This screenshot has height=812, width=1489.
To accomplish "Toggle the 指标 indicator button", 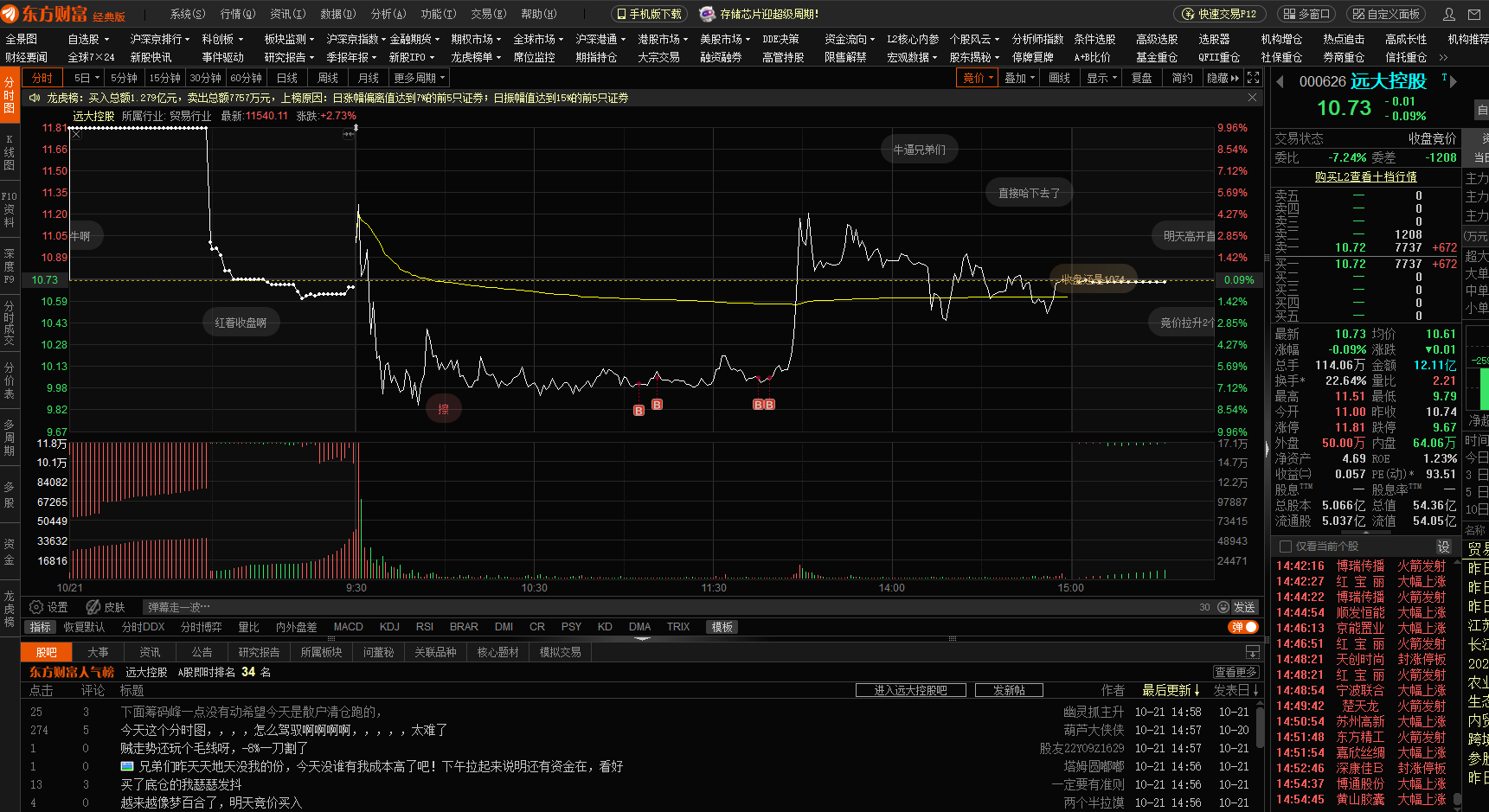I will (41, 627).
